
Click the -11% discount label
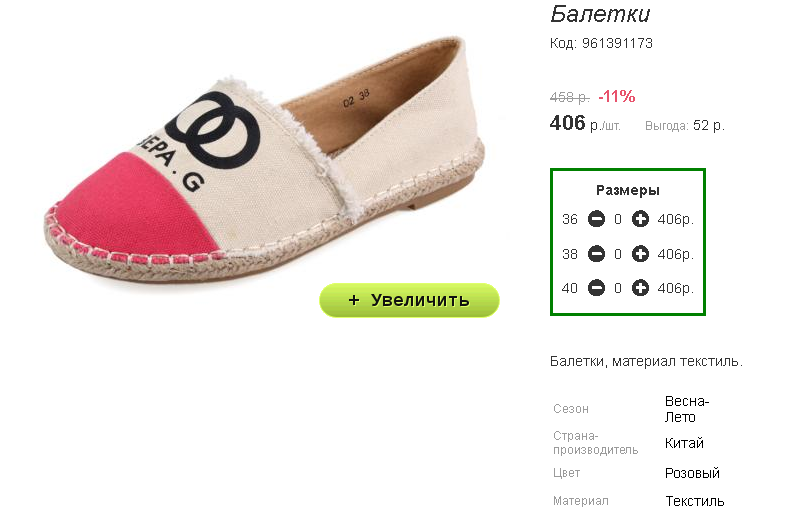point(616,96)
